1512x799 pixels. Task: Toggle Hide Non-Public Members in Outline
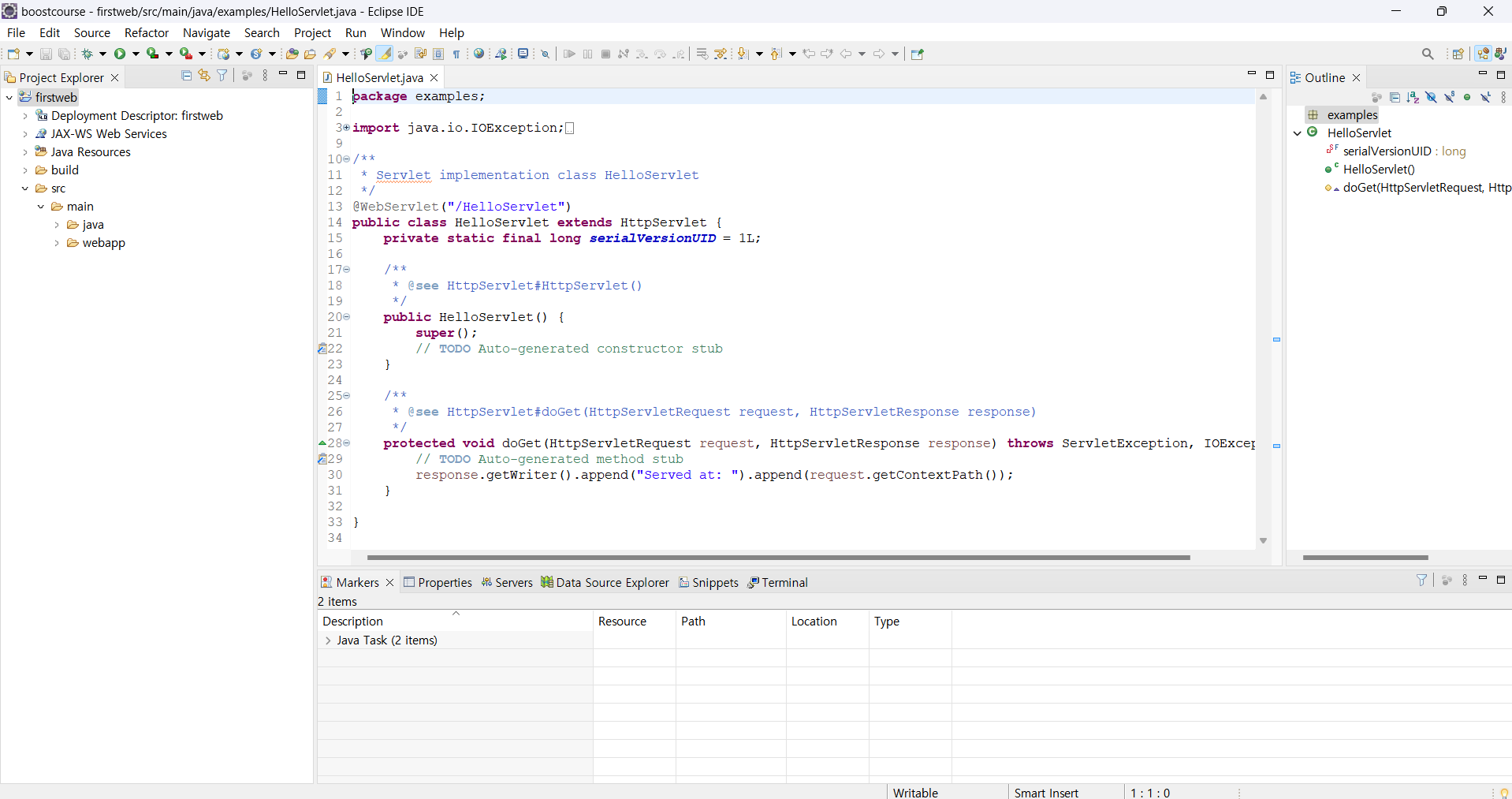click(x=1467, y=97)
